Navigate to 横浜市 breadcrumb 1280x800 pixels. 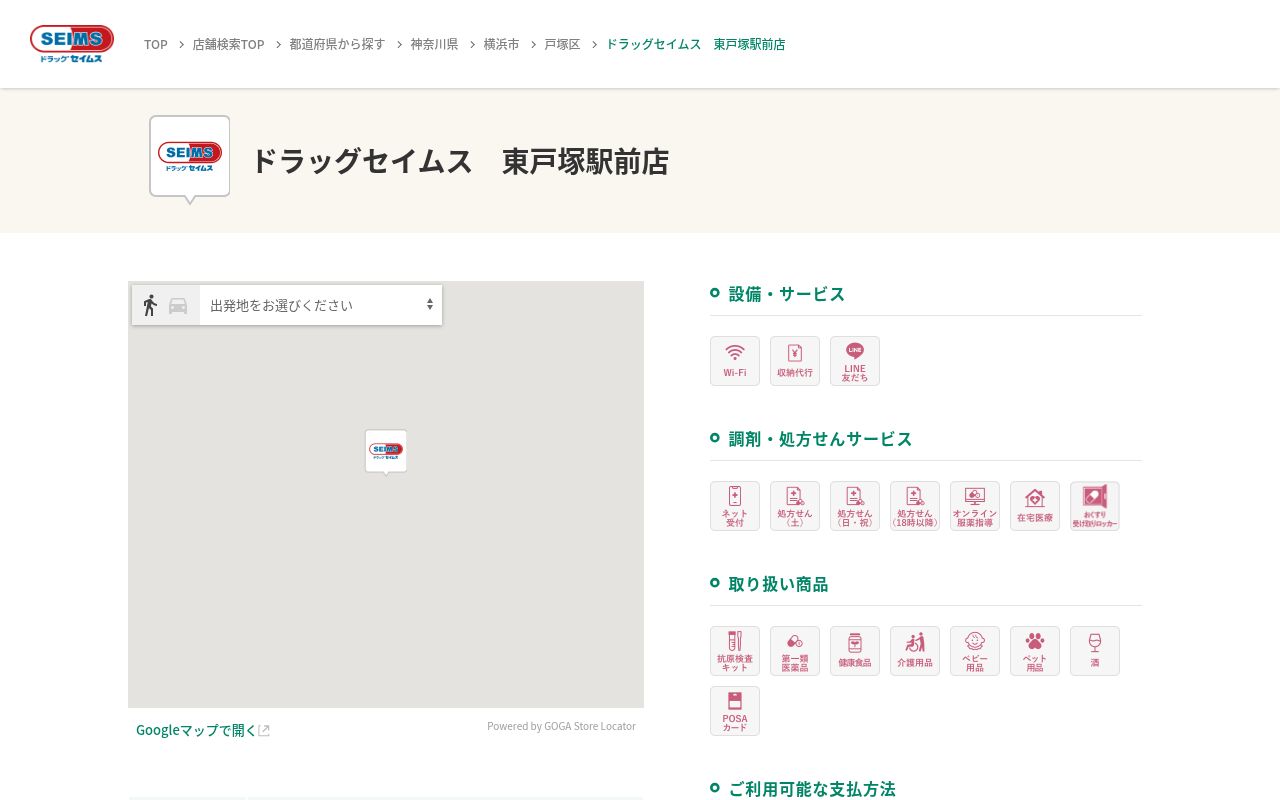(501, 44)
